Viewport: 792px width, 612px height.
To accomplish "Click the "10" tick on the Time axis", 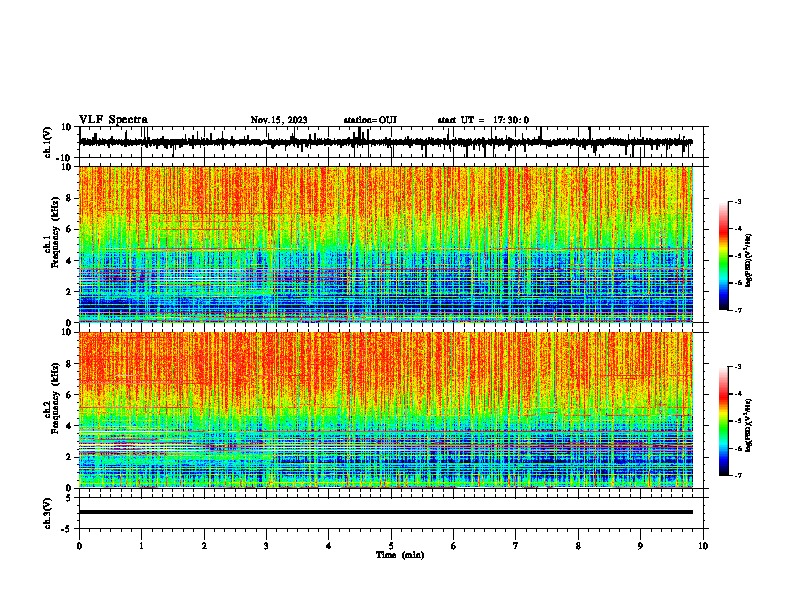I will (703, 546).
